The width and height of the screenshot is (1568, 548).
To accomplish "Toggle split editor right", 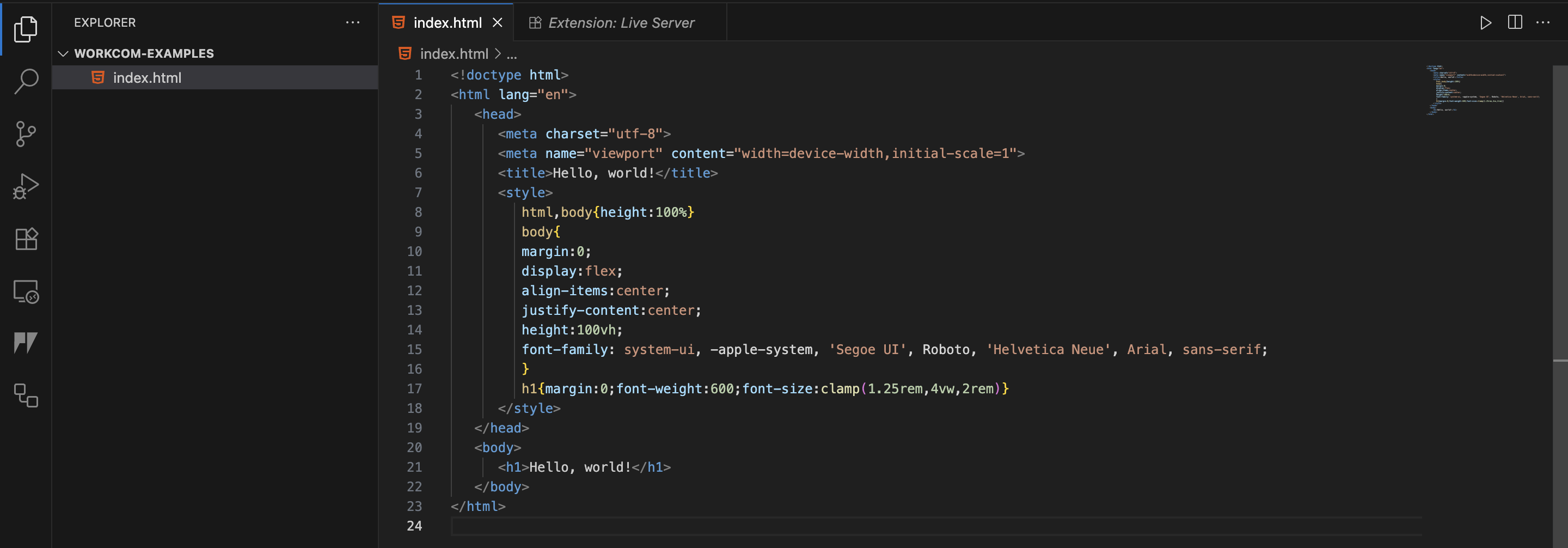I will click(x=1515, y=22).
